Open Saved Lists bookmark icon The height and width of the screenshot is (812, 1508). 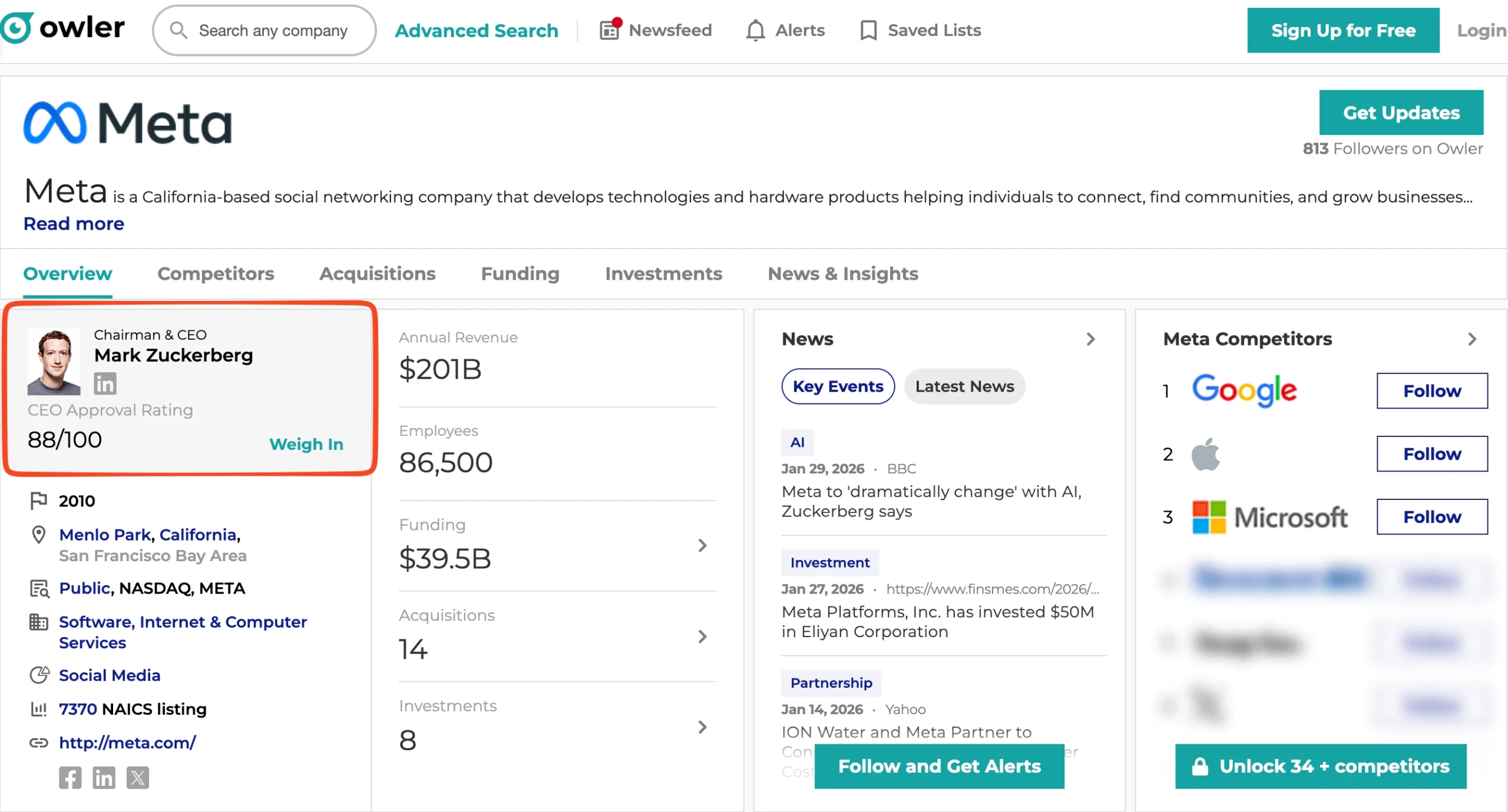[x=868, y=30]
